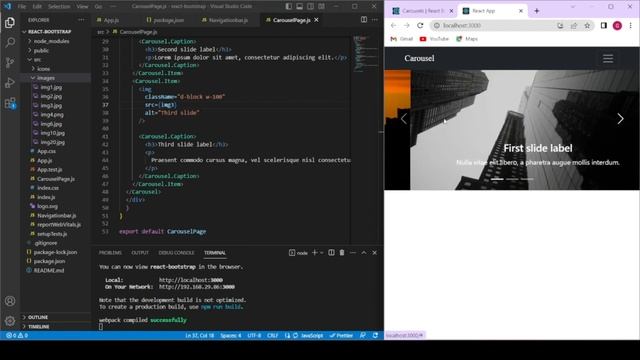Open errors and warnings status item

[x=17, y=336]
